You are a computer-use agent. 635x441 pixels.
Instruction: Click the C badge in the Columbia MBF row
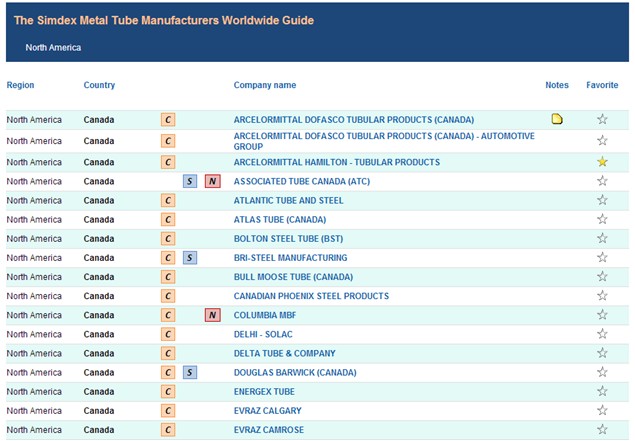coord(168,315)
